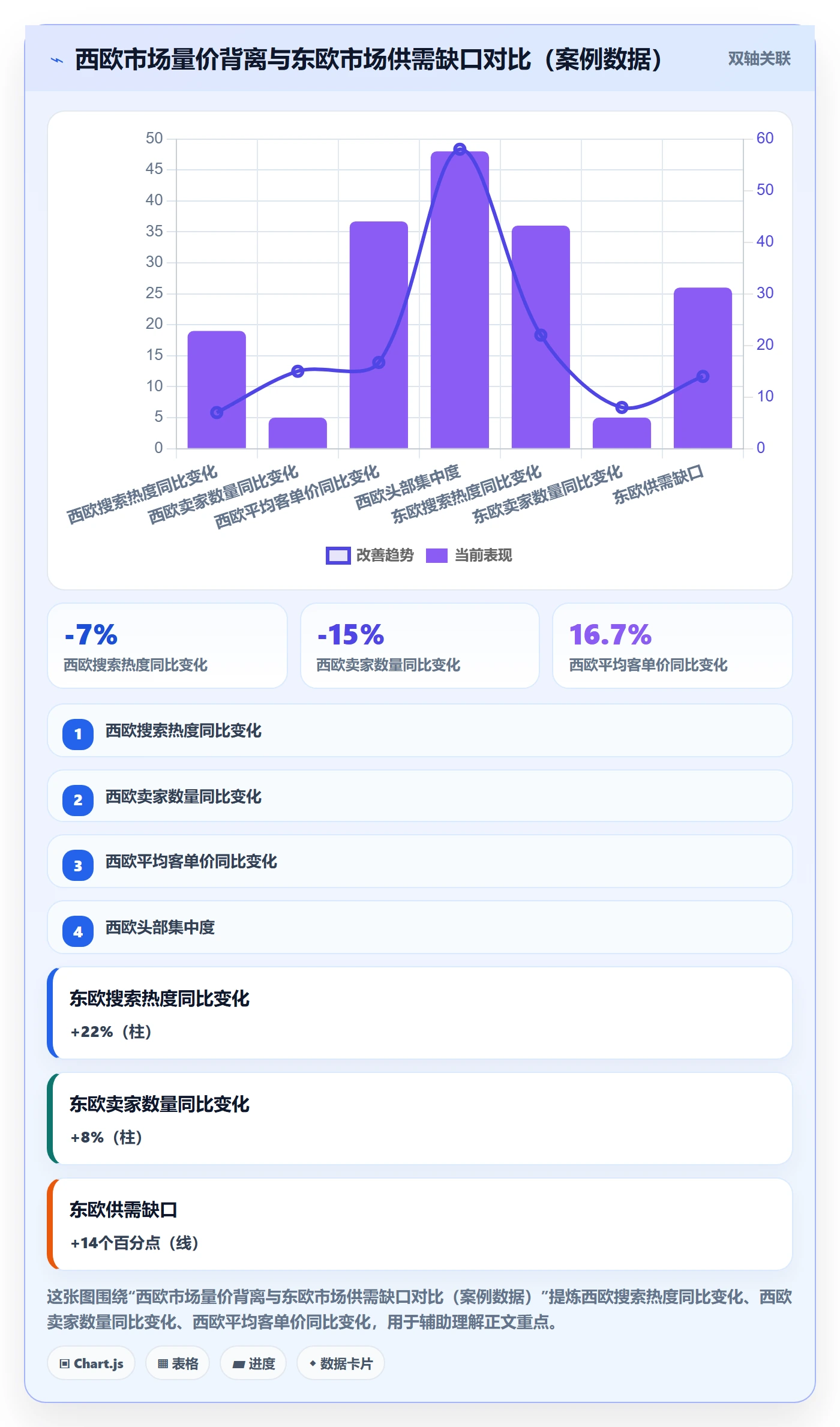Click the Chart.js tag at the bottom

[91, 1363]
